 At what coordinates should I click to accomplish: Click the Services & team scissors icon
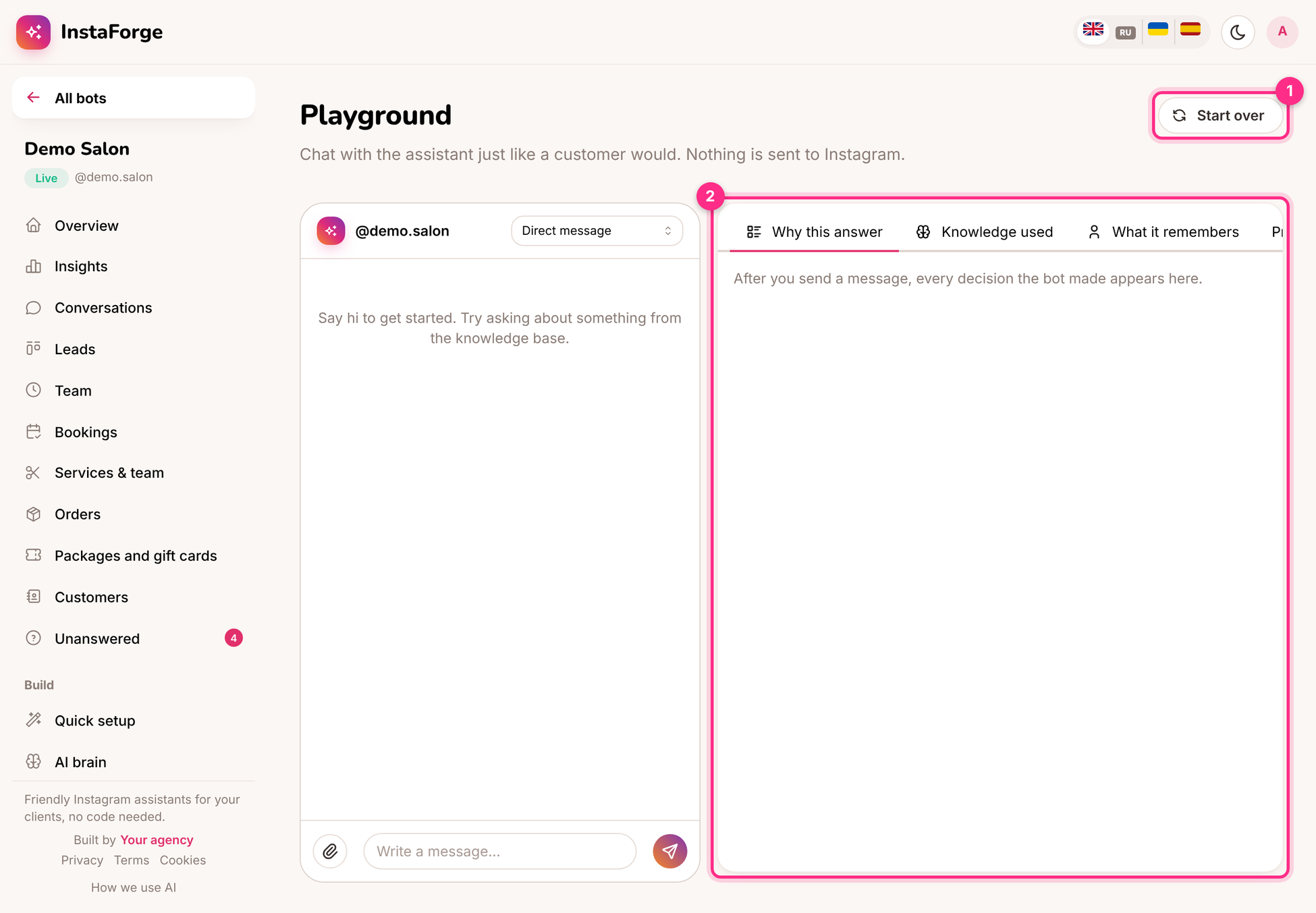click(33, 472)
